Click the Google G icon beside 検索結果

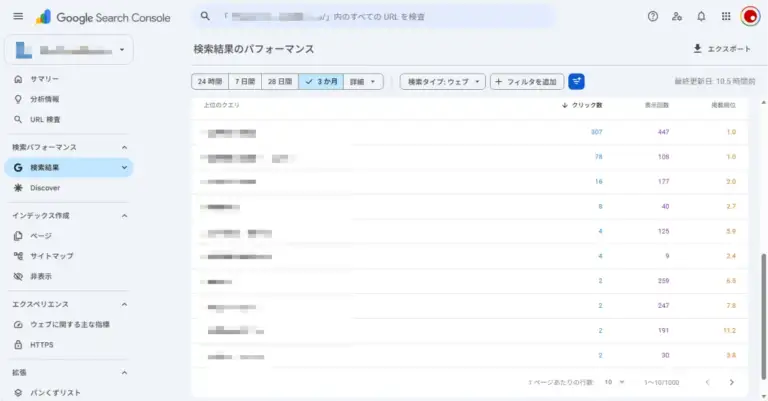tap(18, 167)
